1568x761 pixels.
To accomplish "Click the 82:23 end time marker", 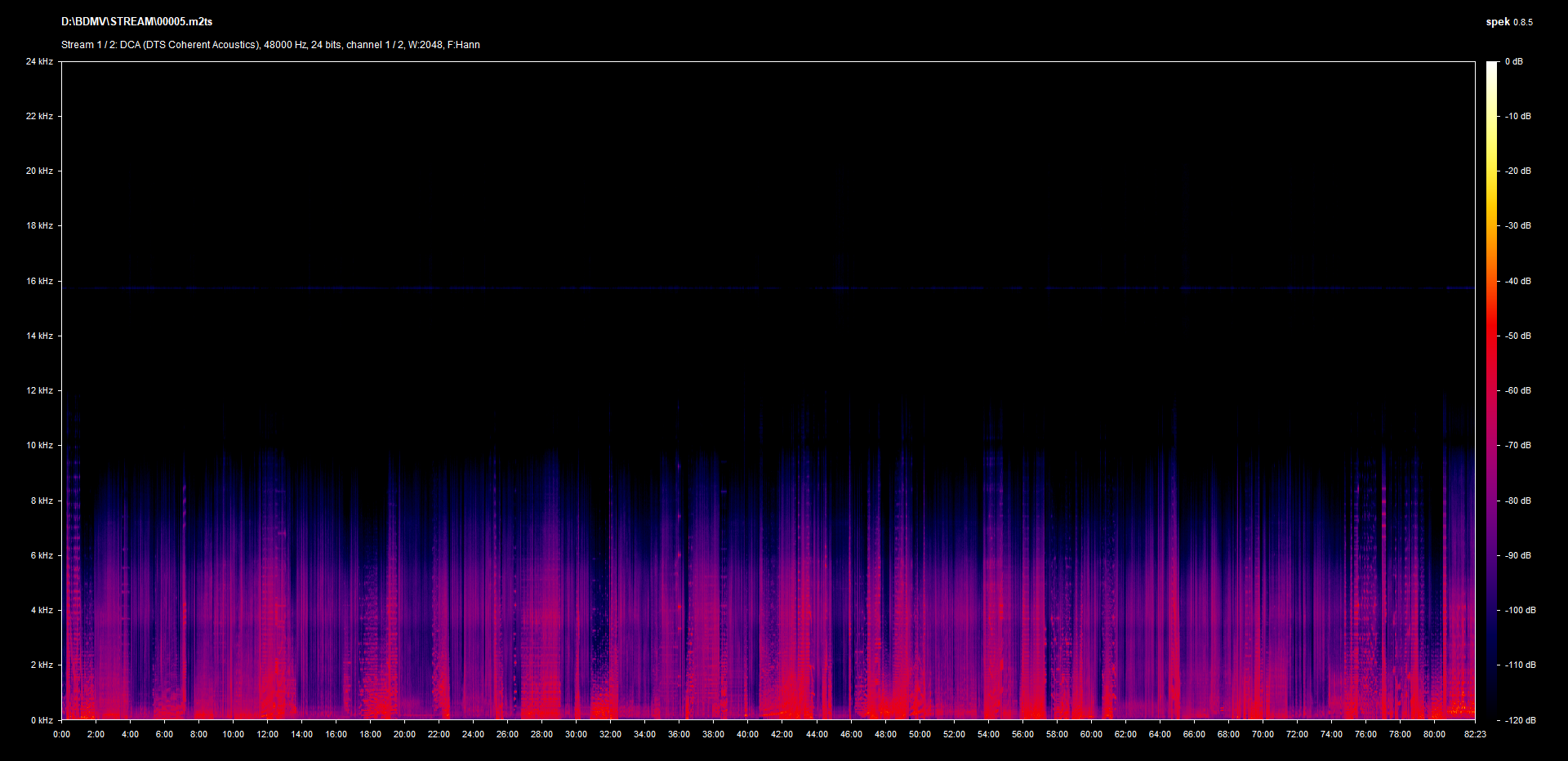I will [x=1475, y=734].
